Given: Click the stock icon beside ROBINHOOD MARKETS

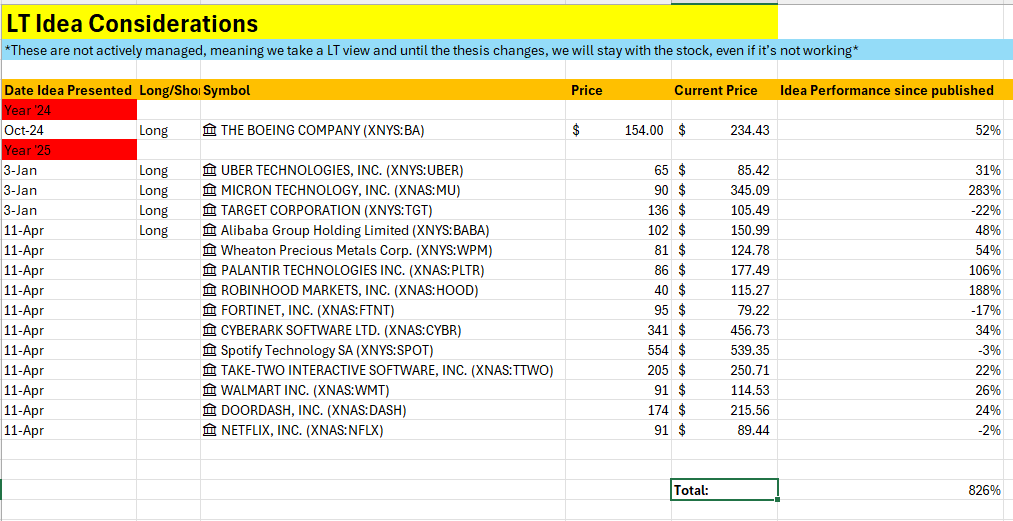Looking at the screenshot, I should pyautogui.click(x=210, y=291).
